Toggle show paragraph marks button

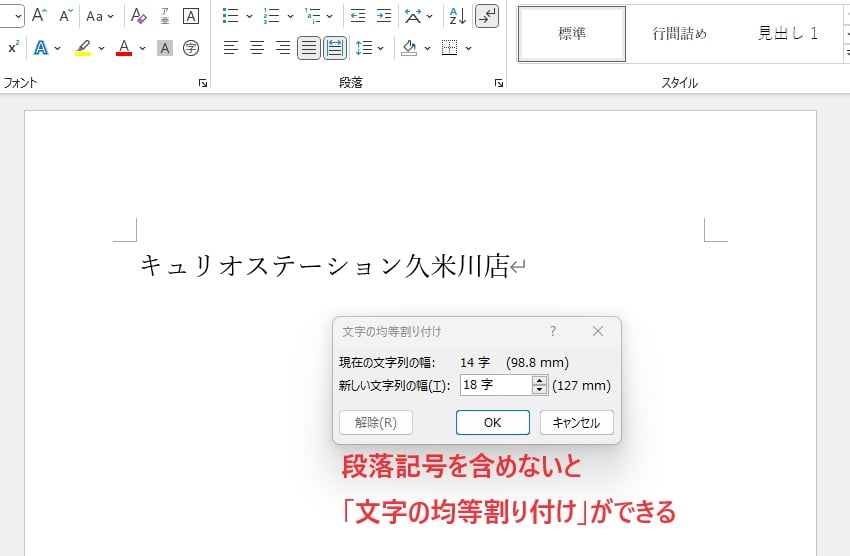tap(487, 16)
